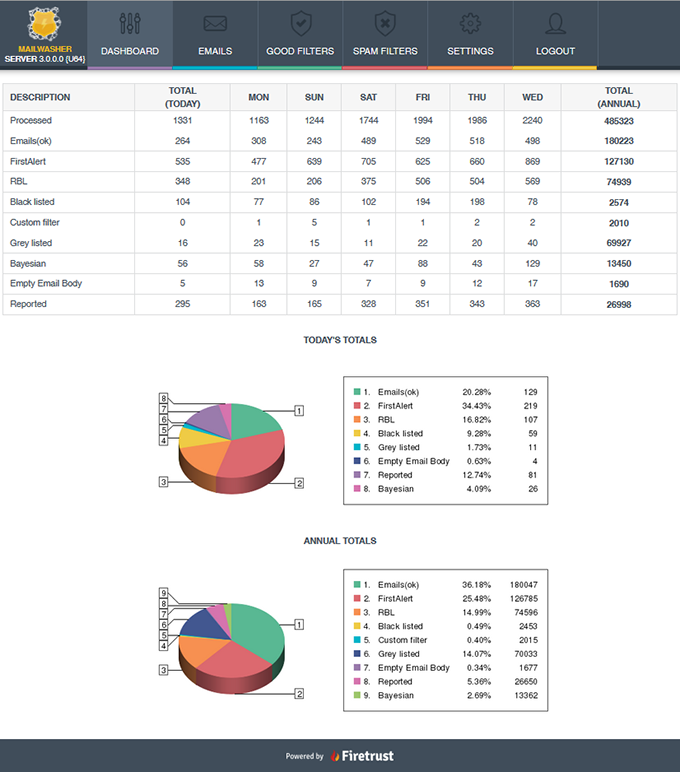Click the MailWasher Server logo icon
The height and width of the screenshot is (772, 680).
(x=43, y=22)
